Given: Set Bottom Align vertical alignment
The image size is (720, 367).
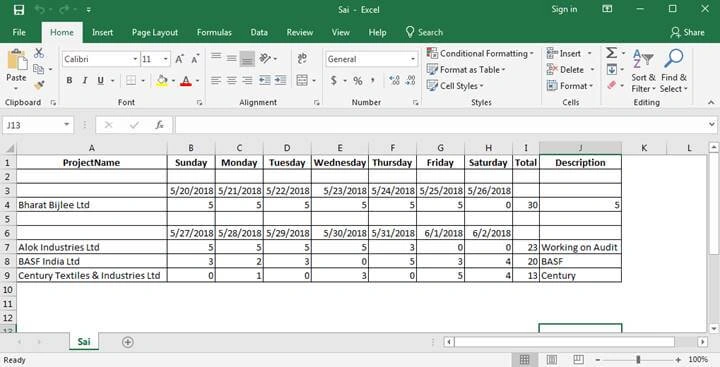Looking at the screenshot, I should click(247, 59).
